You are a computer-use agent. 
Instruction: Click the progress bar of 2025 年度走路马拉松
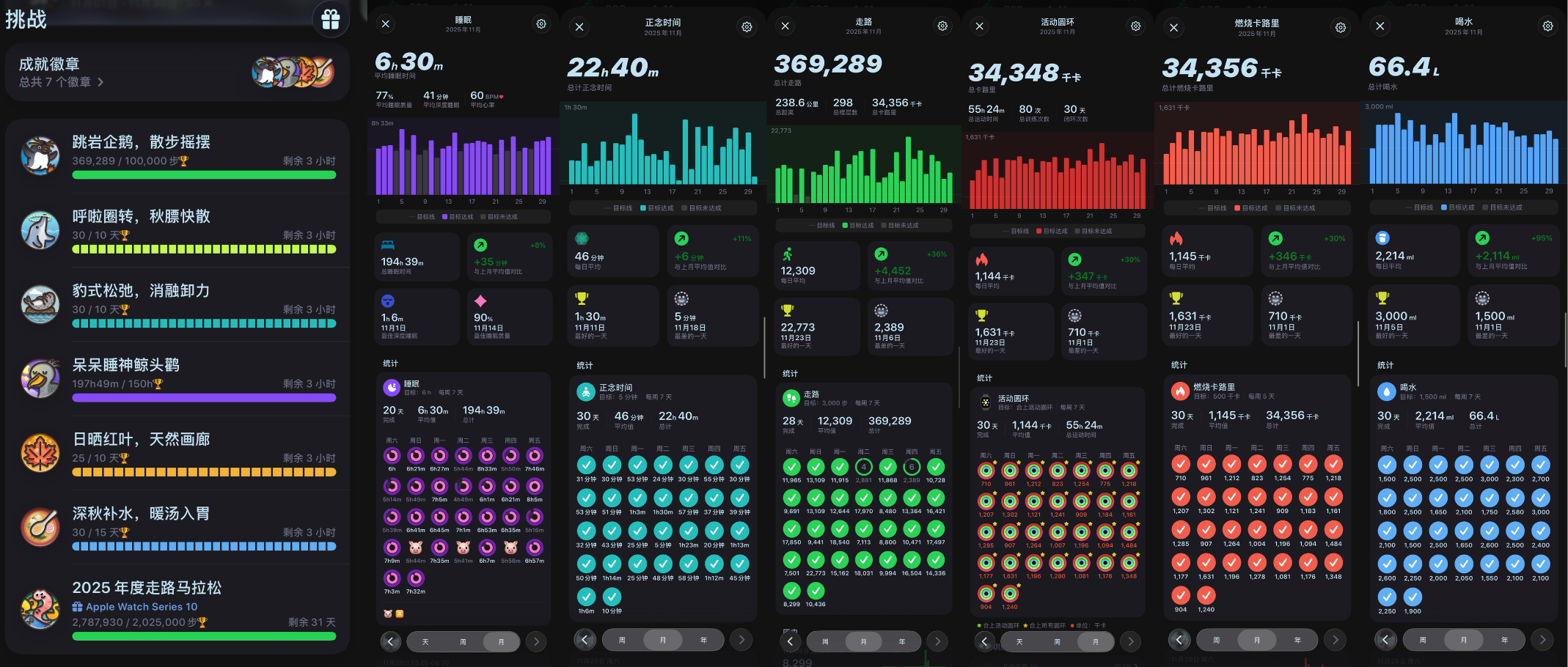[x=204, y=637]
